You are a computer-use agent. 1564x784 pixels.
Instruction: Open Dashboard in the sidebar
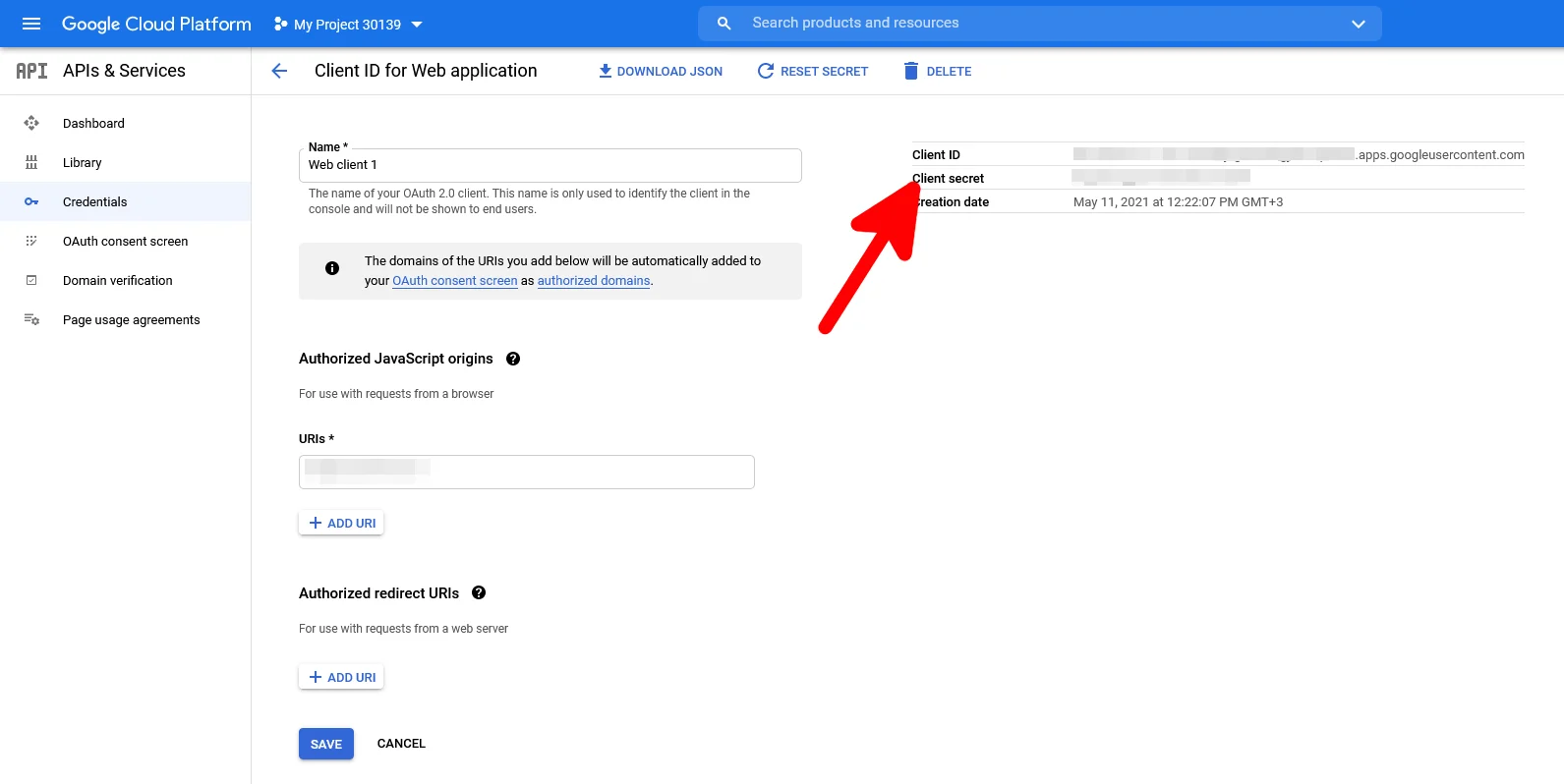click(x=126, y=123)
